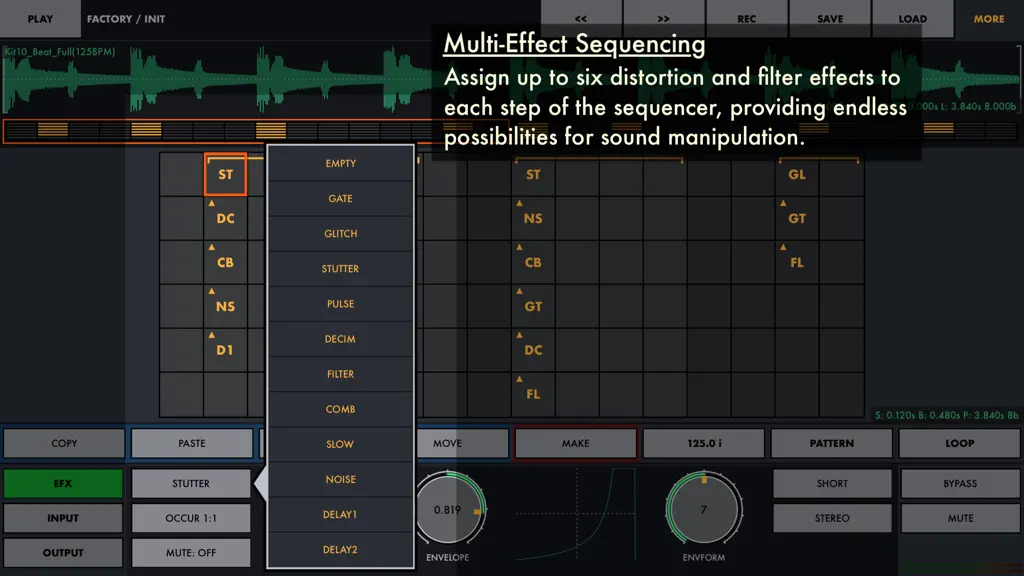Switch to the OUTPUT tab
Image resolution: width=1024 pixels, height=576 pixels.
[x=63, y=553]
